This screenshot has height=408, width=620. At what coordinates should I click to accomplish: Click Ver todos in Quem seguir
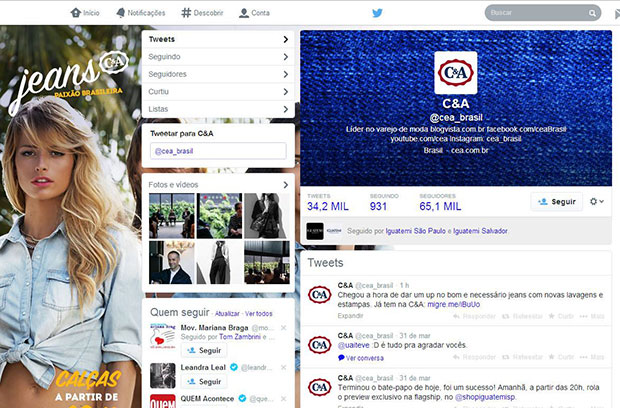pos(259,314)
